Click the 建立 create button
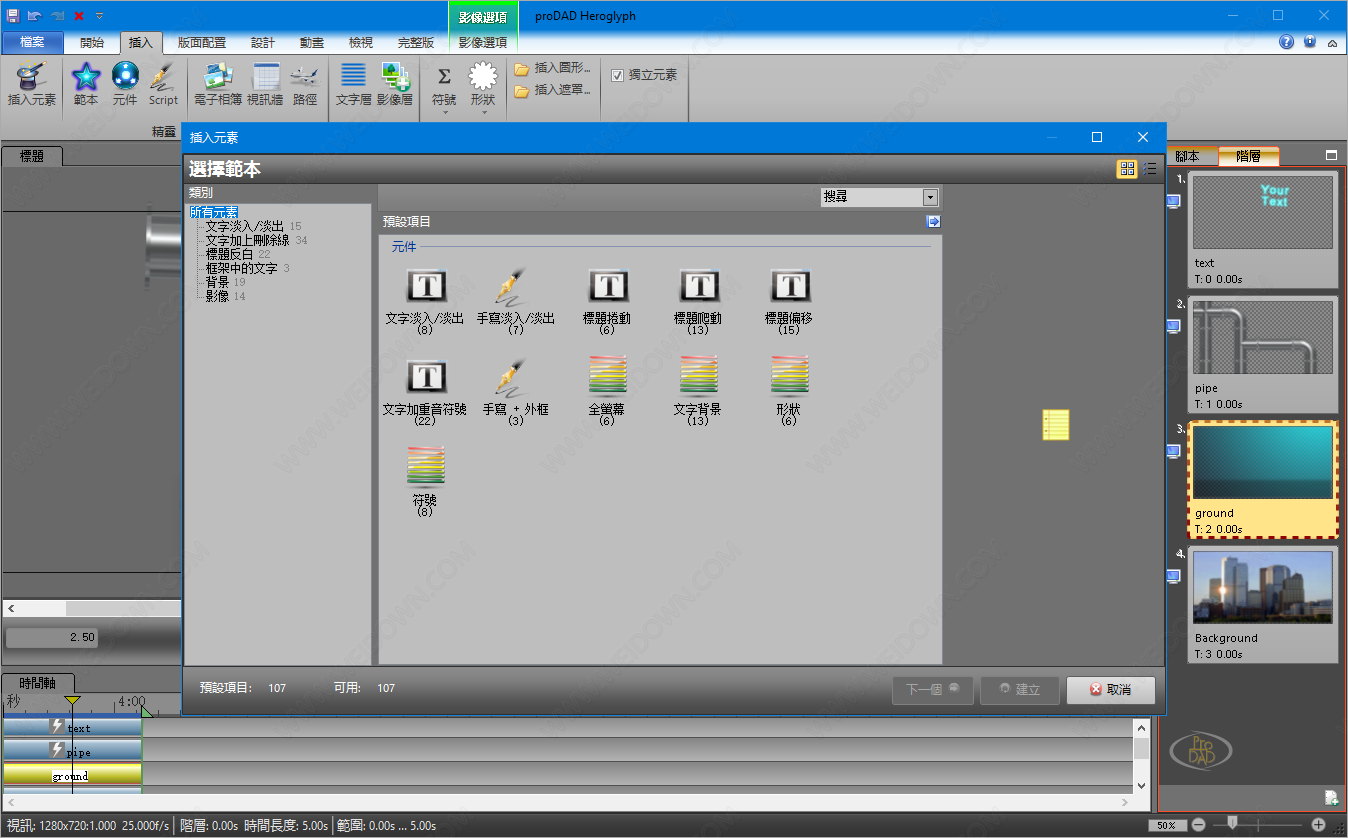 1020,690
